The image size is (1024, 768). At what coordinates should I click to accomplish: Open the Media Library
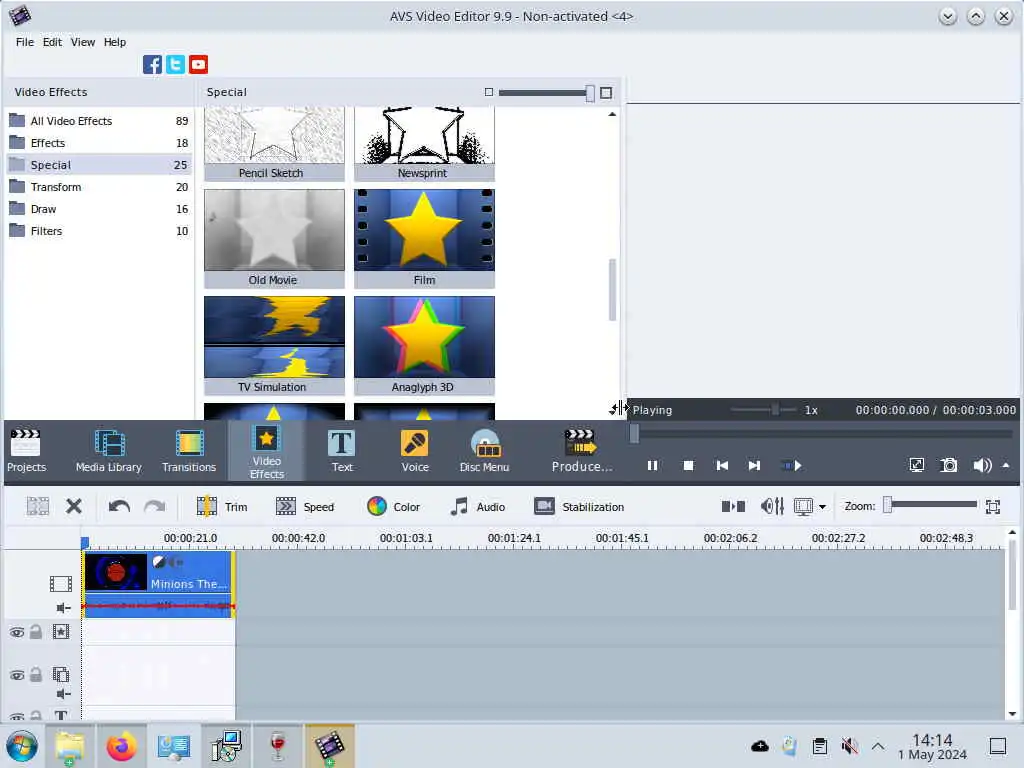[x=108, y=451]
